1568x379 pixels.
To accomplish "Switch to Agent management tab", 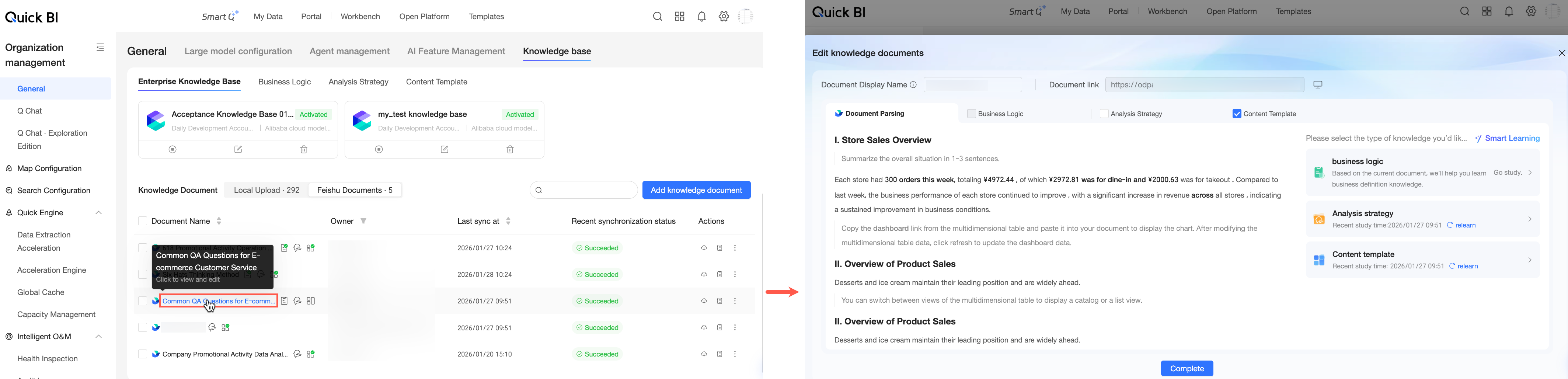I will coord(349,52).
